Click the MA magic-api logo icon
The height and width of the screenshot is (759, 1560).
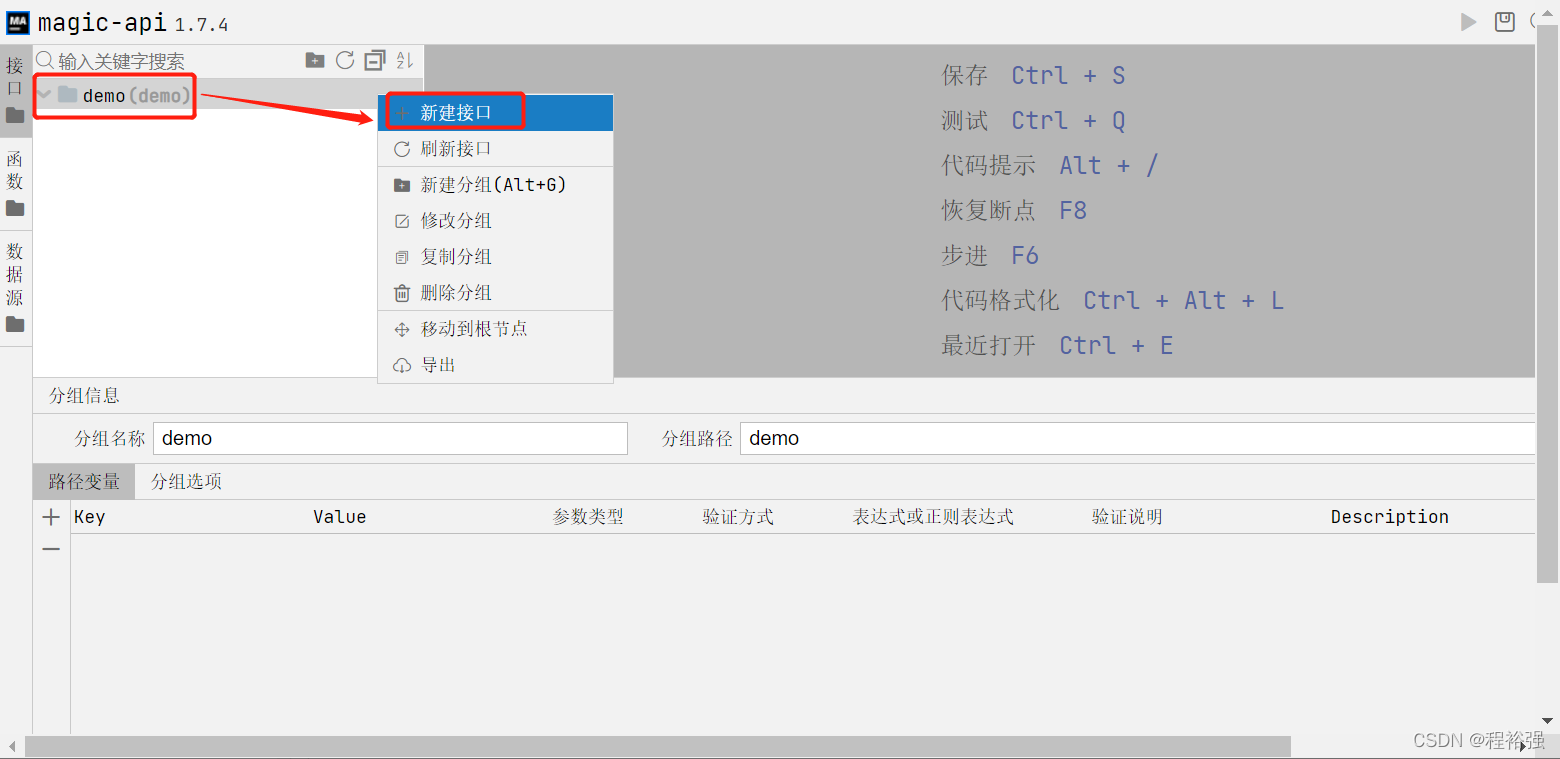click(x=18, y=22)
